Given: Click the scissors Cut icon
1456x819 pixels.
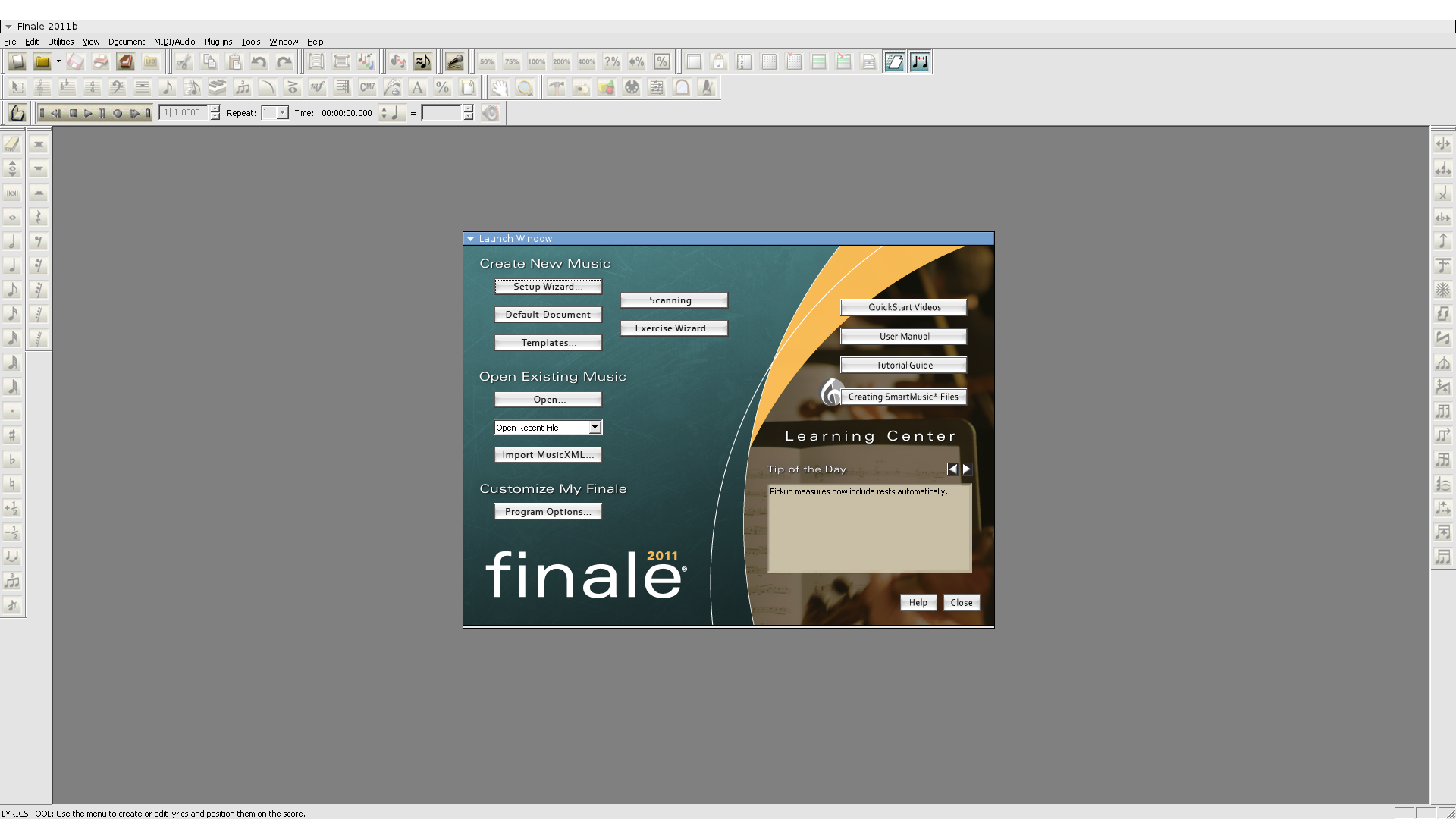Looking at the screenshot, I should coord(185,62).
